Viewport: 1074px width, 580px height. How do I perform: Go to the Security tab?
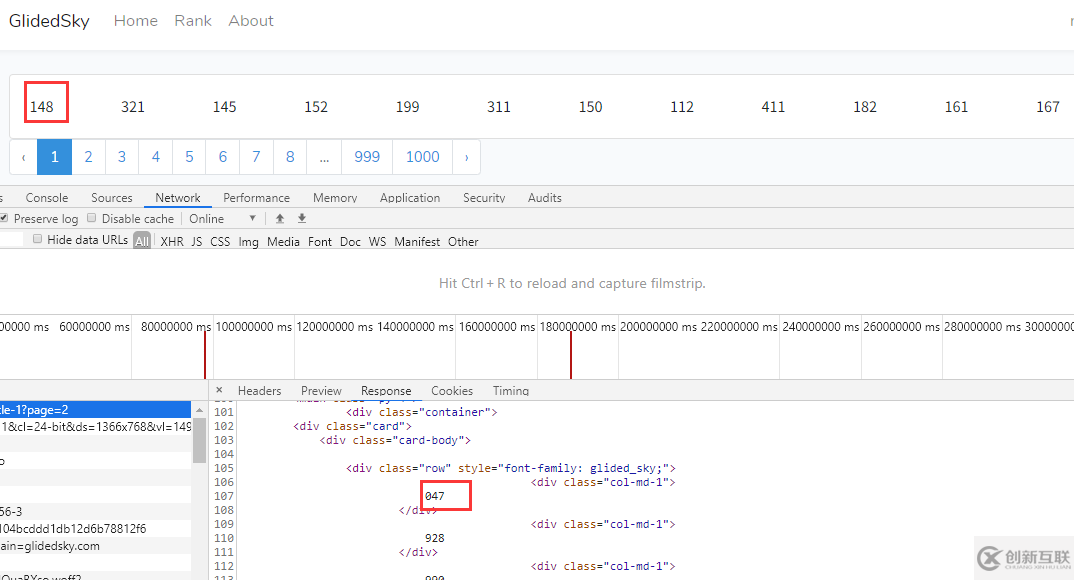(x=484, y=197)
